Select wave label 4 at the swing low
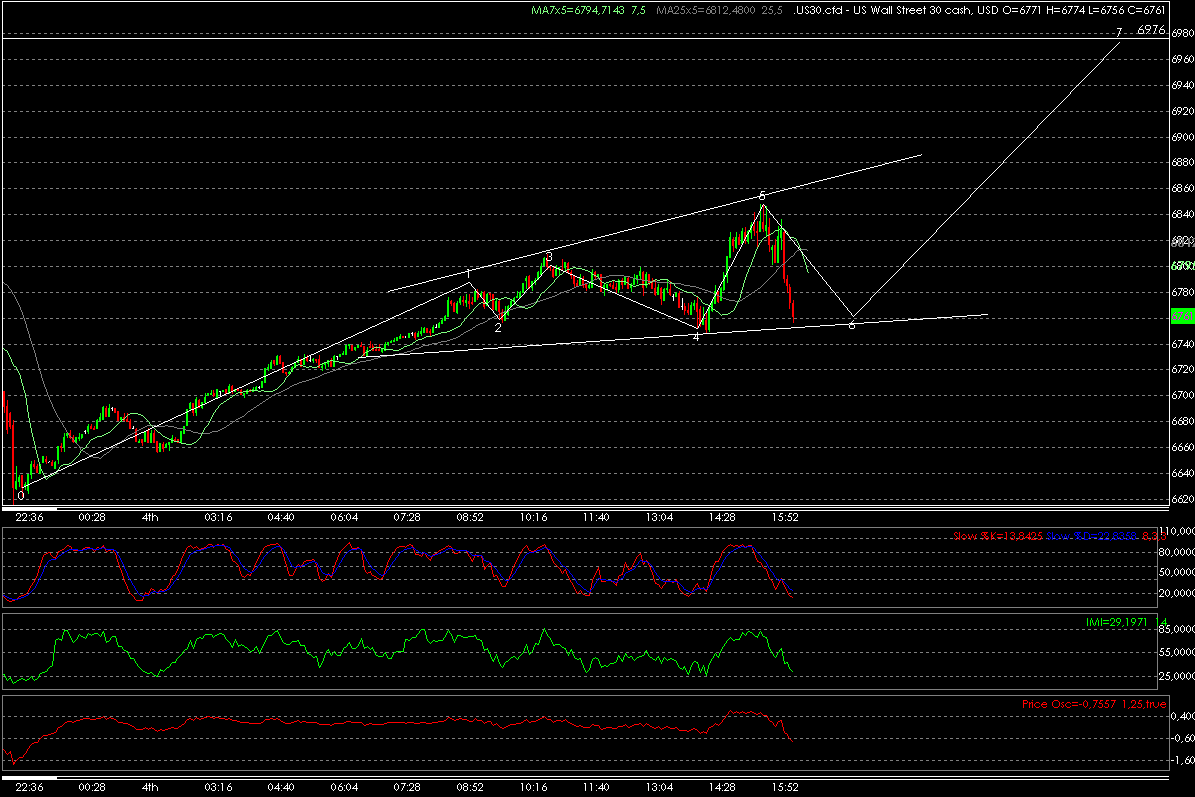The image size is (1195, 797). tap(697, 336)
